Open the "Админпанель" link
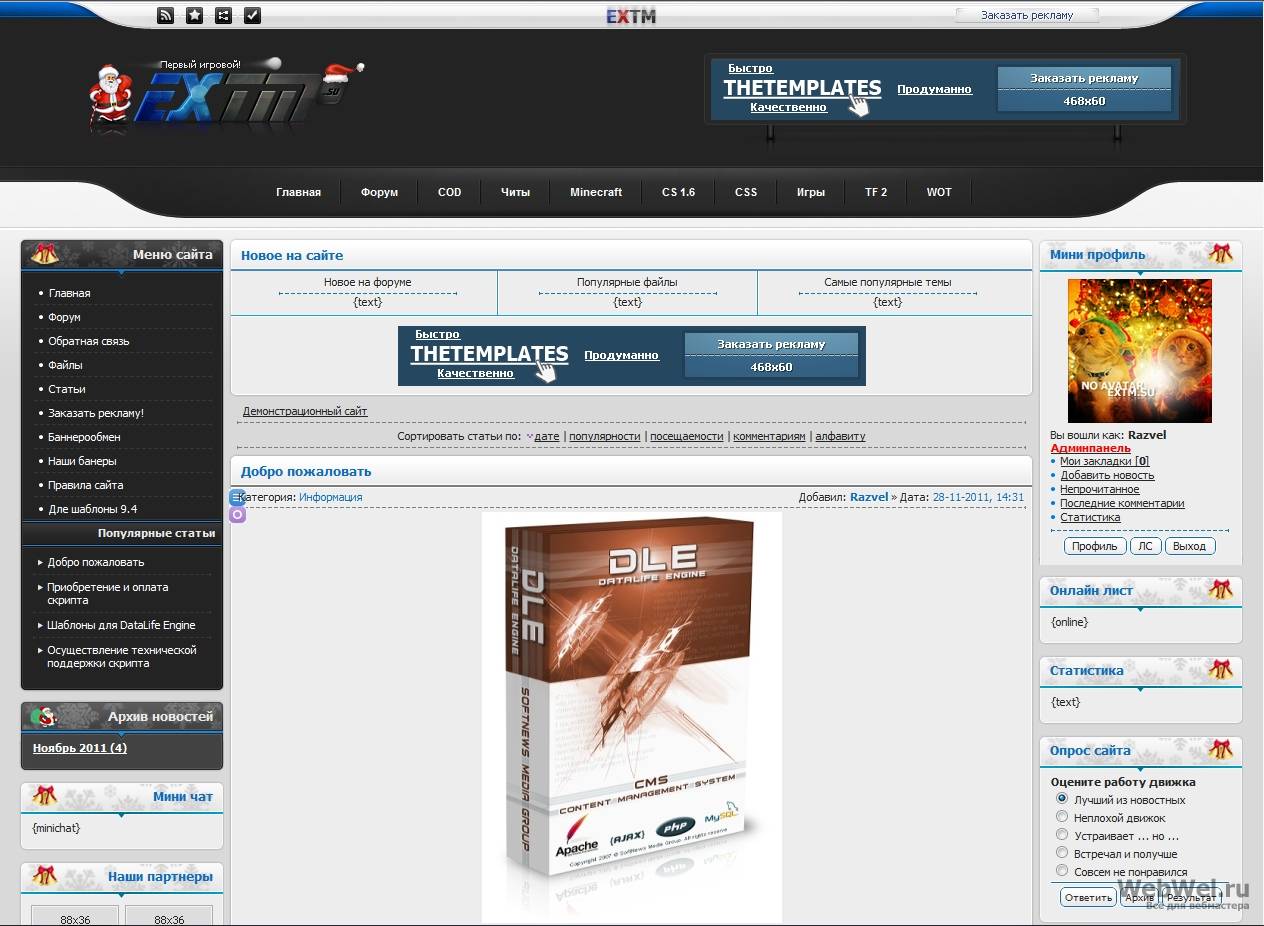The height and width of the screenshot is (926, 1264). 1090,448
